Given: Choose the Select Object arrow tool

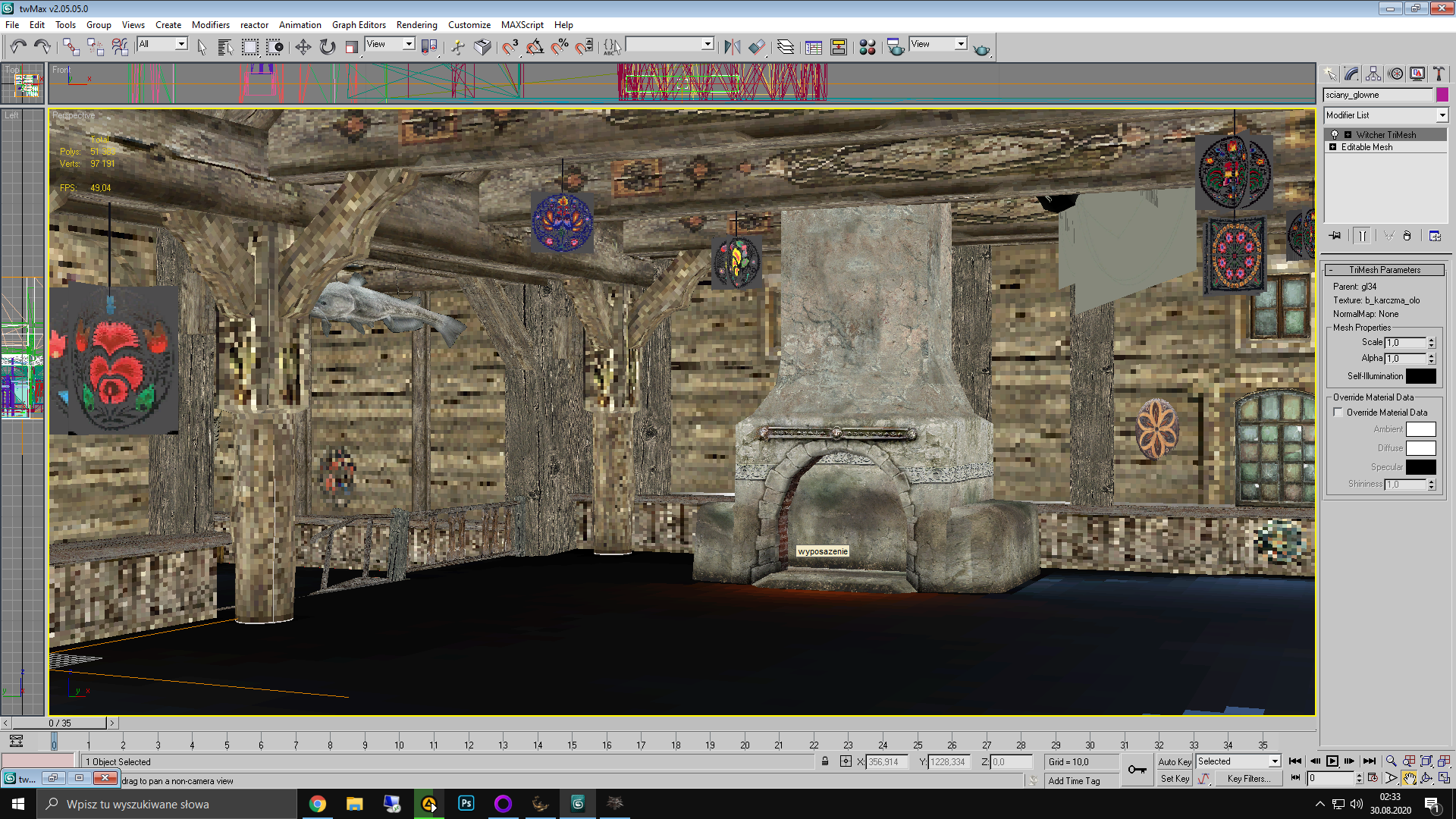Looking at the screenshot, I should 202,47.
